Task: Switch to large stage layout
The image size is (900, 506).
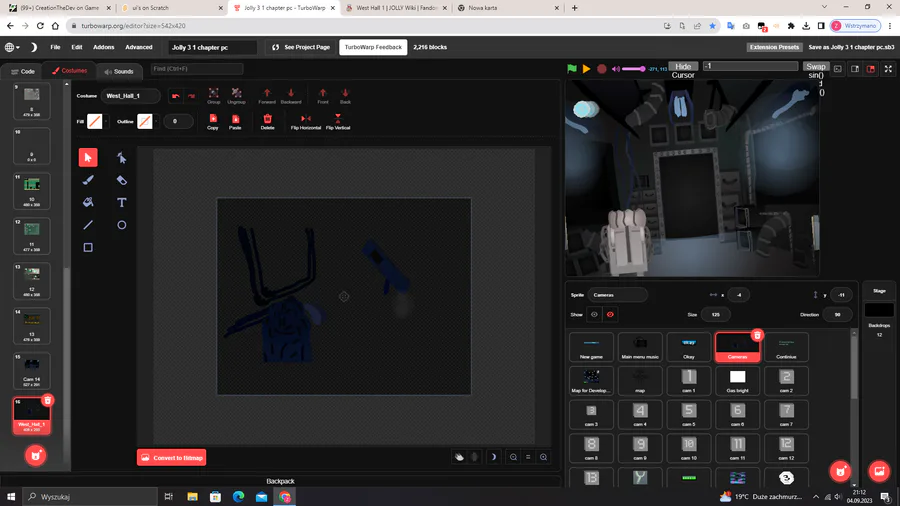Action: pyautogui.click(x=871, y=69)
